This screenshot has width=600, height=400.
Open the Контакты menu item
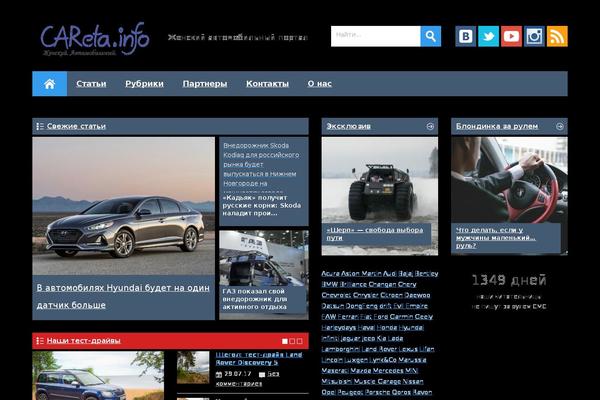coord(267,83)
